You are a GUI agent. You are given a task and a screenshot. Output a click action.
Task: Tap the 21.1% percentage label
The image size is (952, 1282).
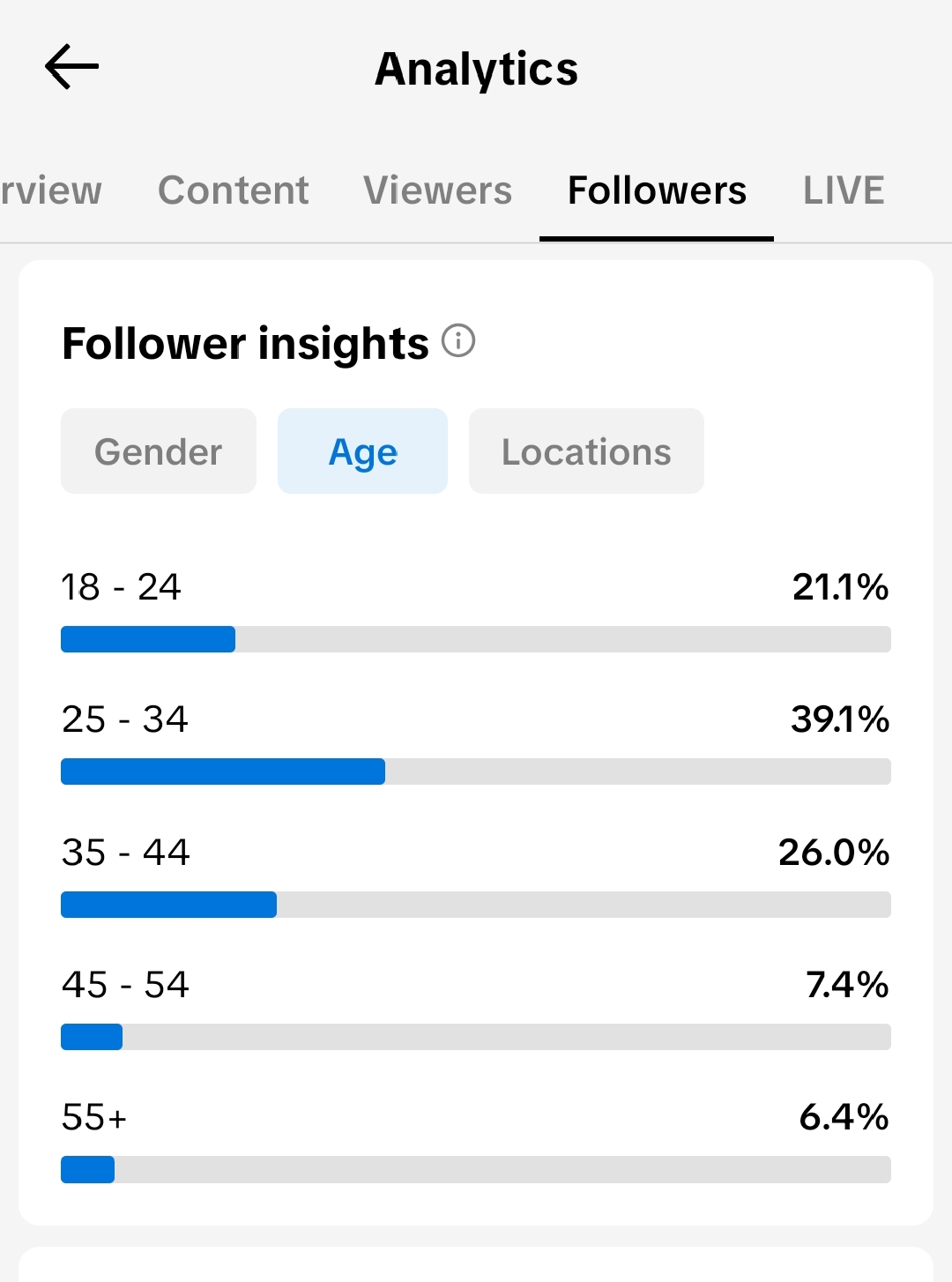pyautogui.click(x=840, y=587)
